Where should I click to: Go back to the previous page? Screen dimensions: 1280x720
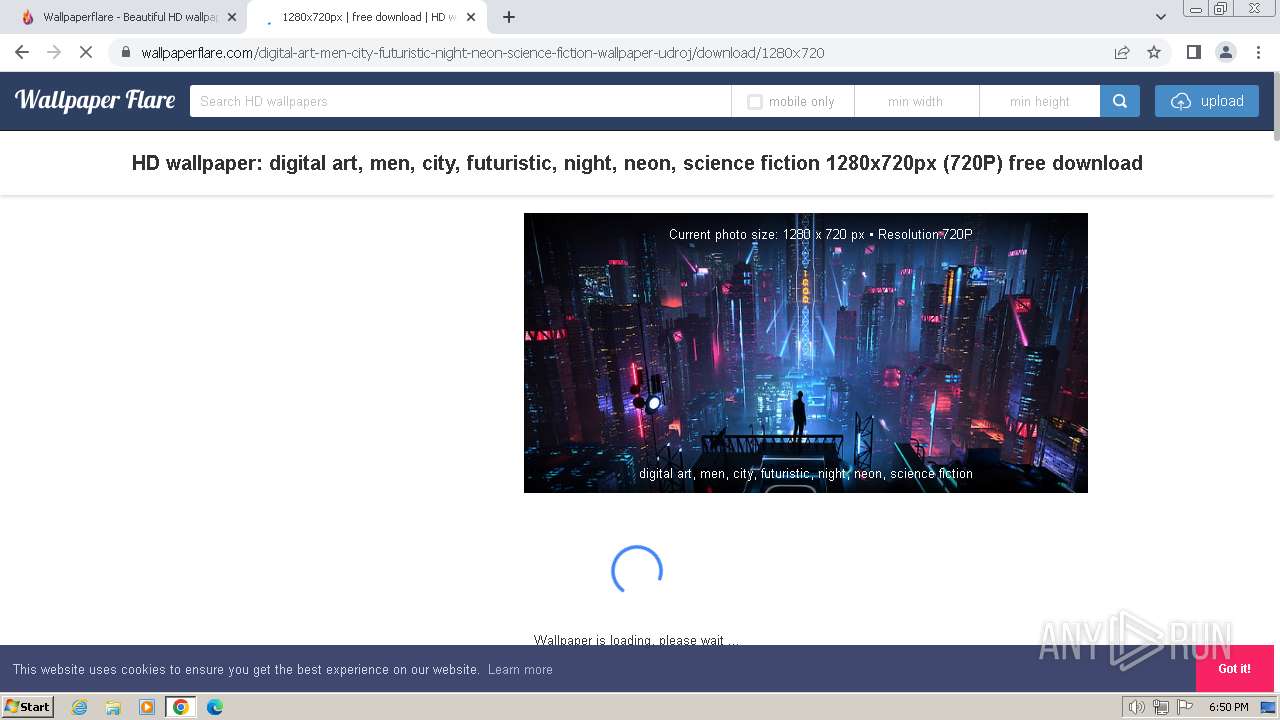(x=22, y=52)
